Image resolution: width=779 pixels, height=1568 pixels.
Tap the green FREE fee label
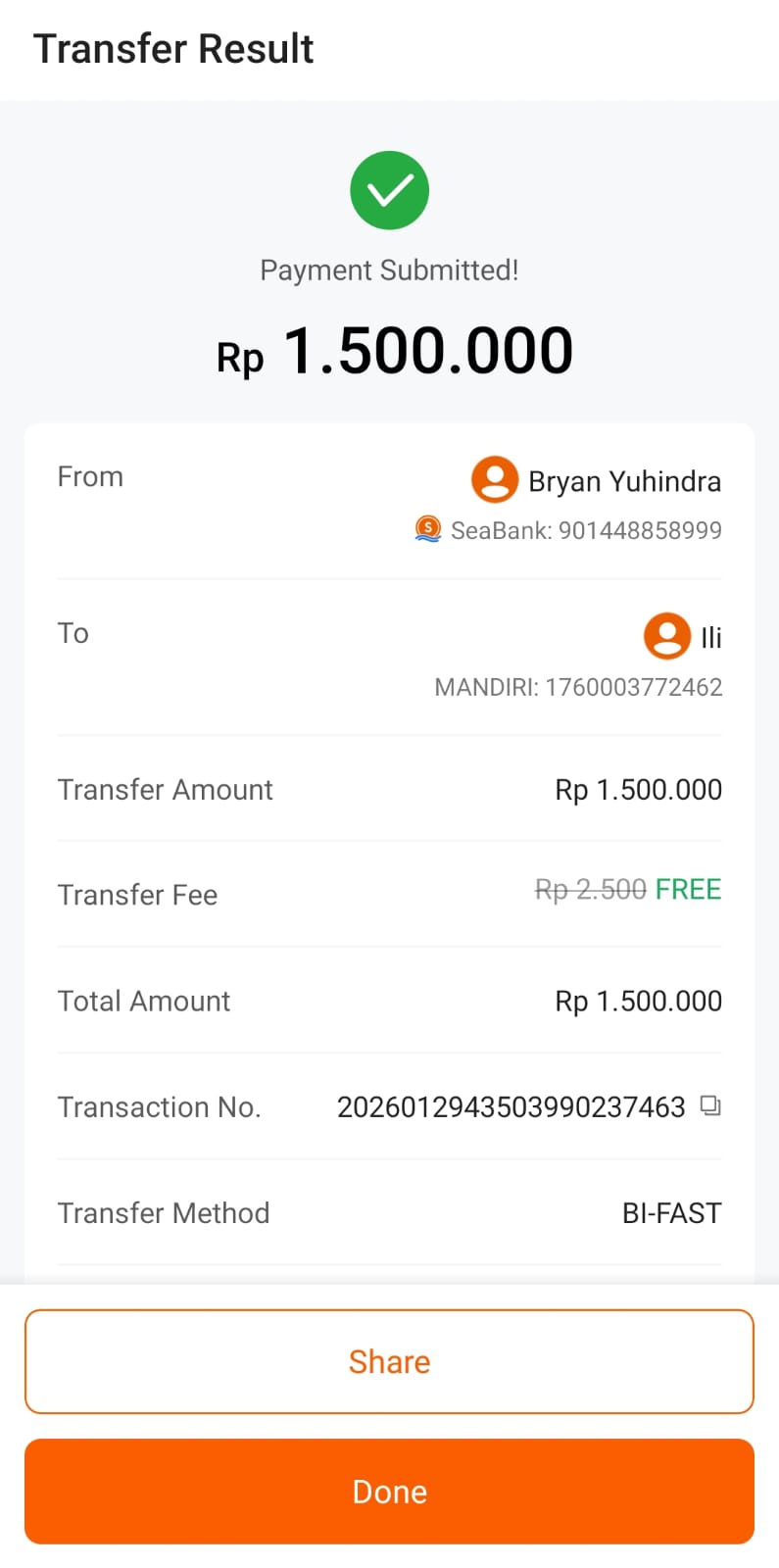[x=688, y=889]
